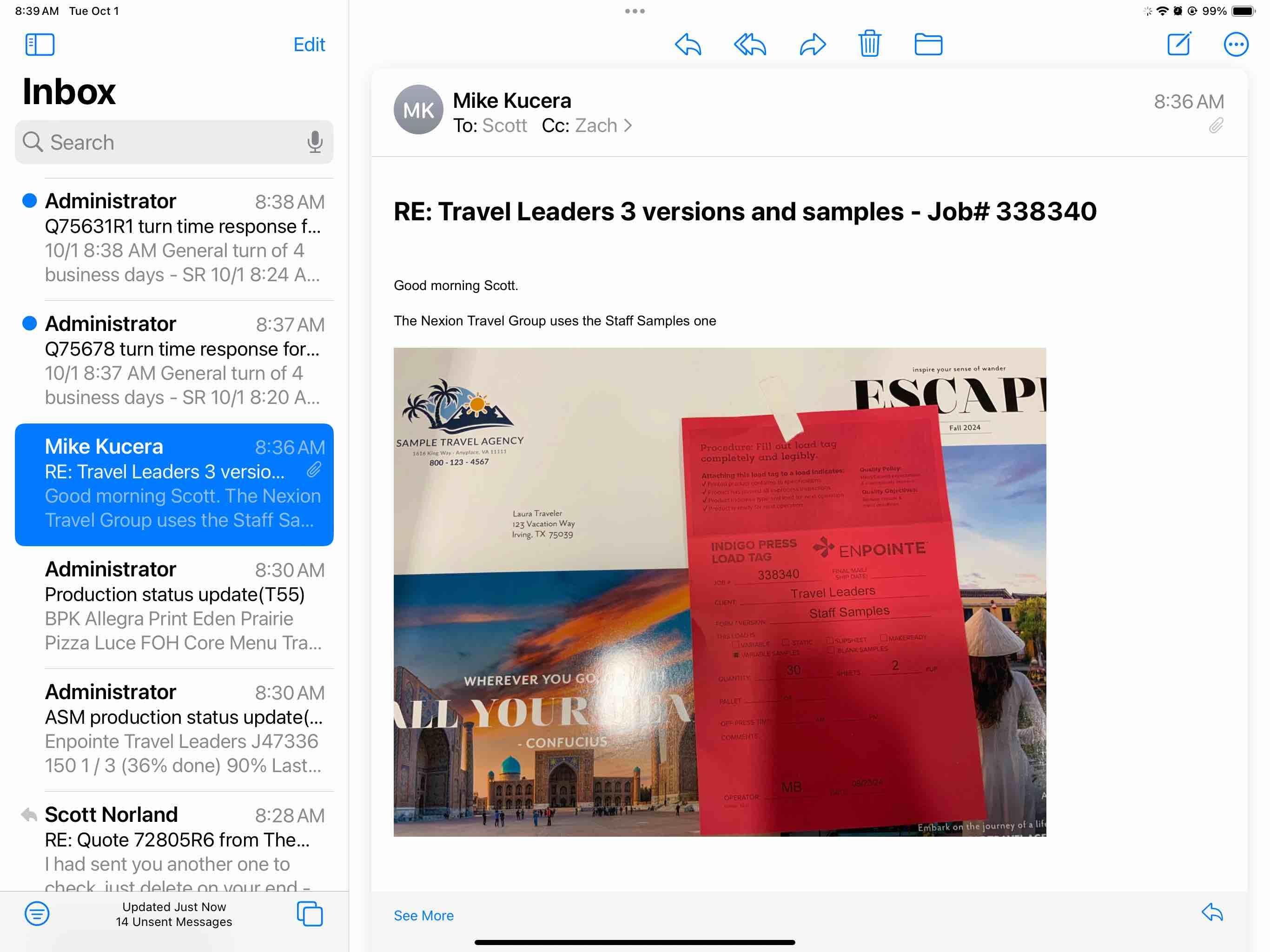The image size is (1270, 952).
Task: Toggle the sidebar mailboxes panel icon
Action: [x=40, y=44]
